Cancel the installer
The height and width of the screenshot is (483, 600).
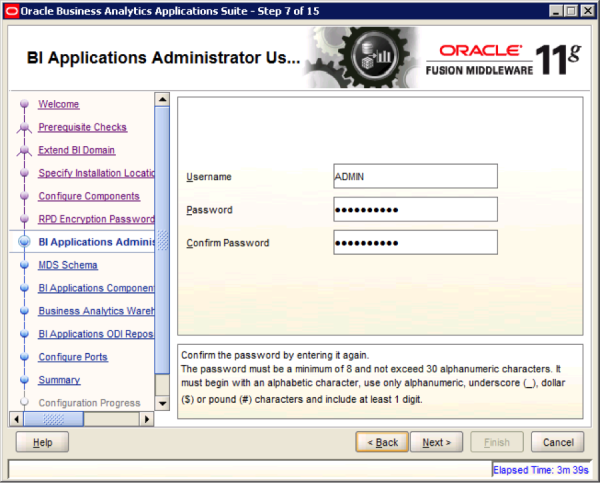558,442
